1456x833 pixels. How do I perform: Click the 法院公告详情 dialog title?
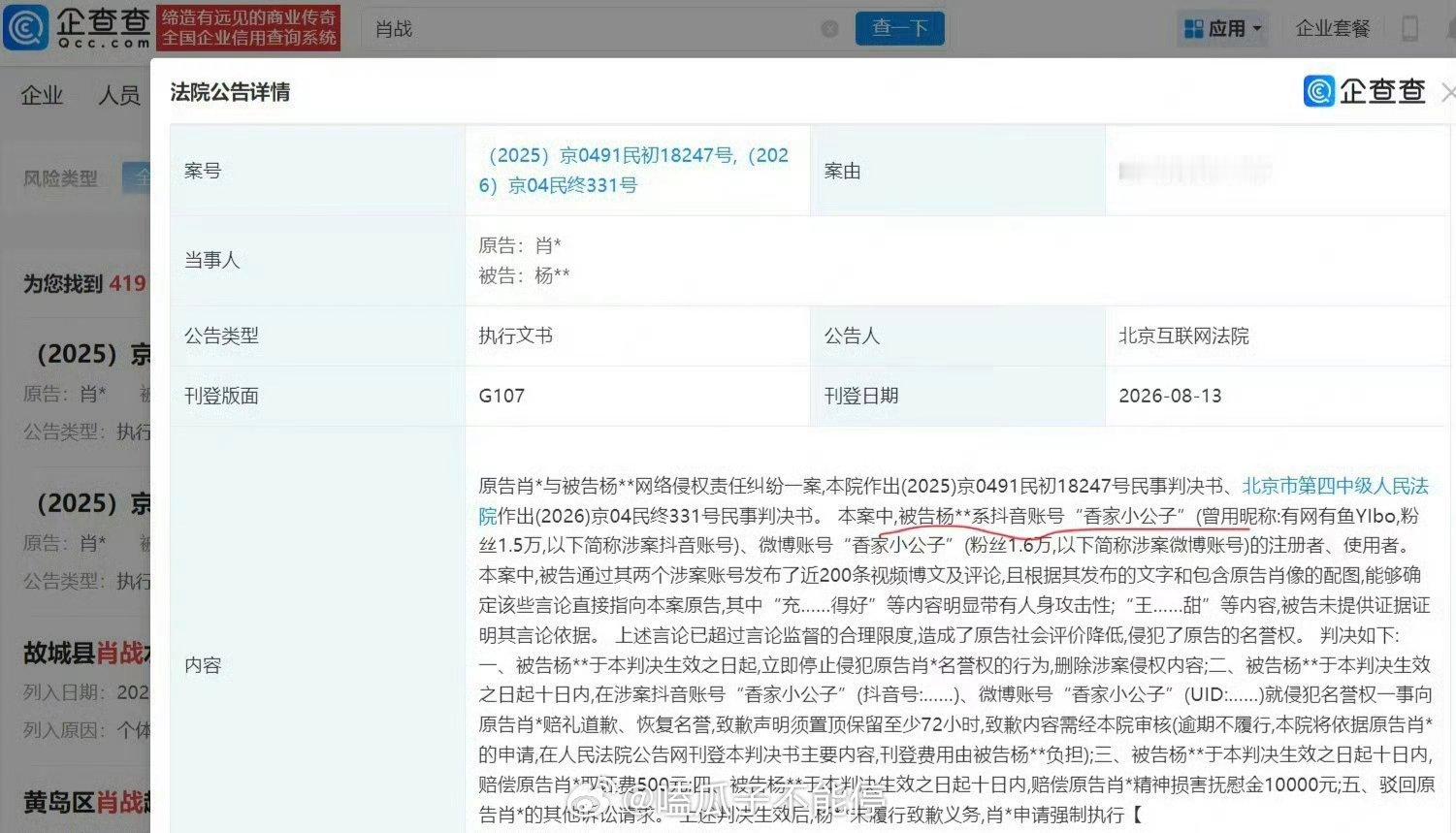tap(230, 92)
